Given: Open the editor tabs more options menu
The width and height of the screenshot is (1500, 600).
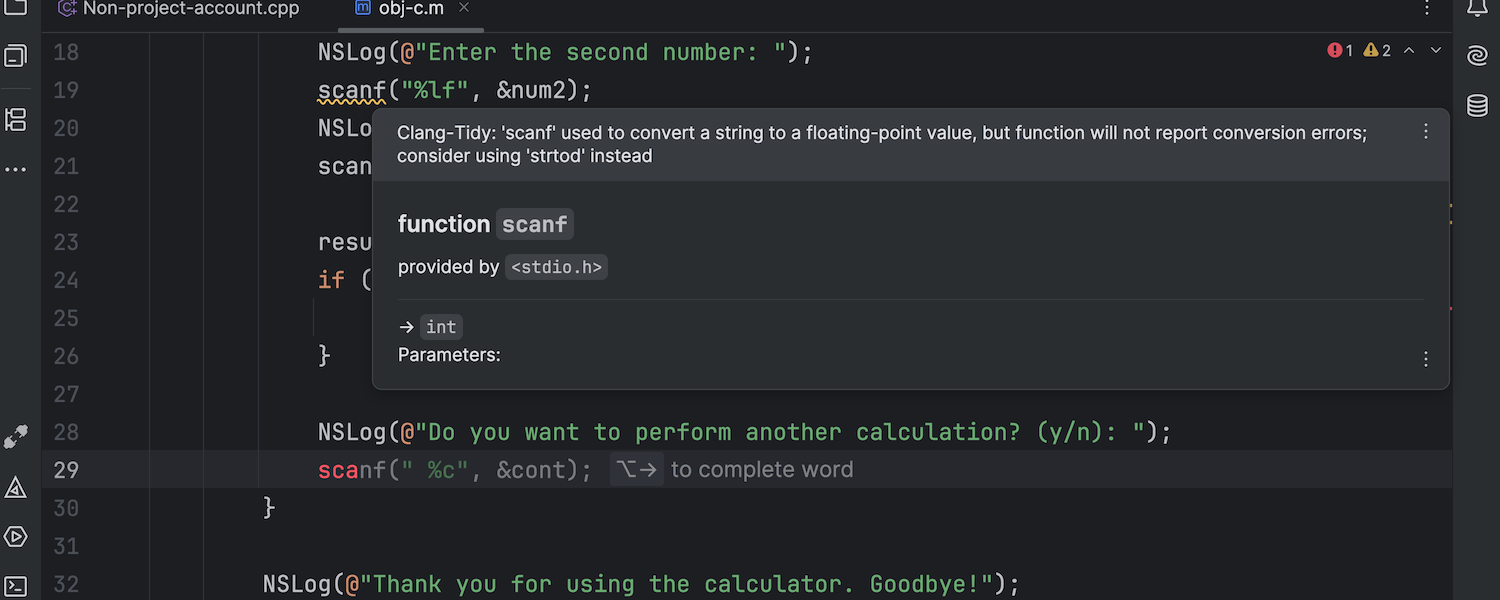Looking at the screenshot, I should click(x=1426, y=8).
